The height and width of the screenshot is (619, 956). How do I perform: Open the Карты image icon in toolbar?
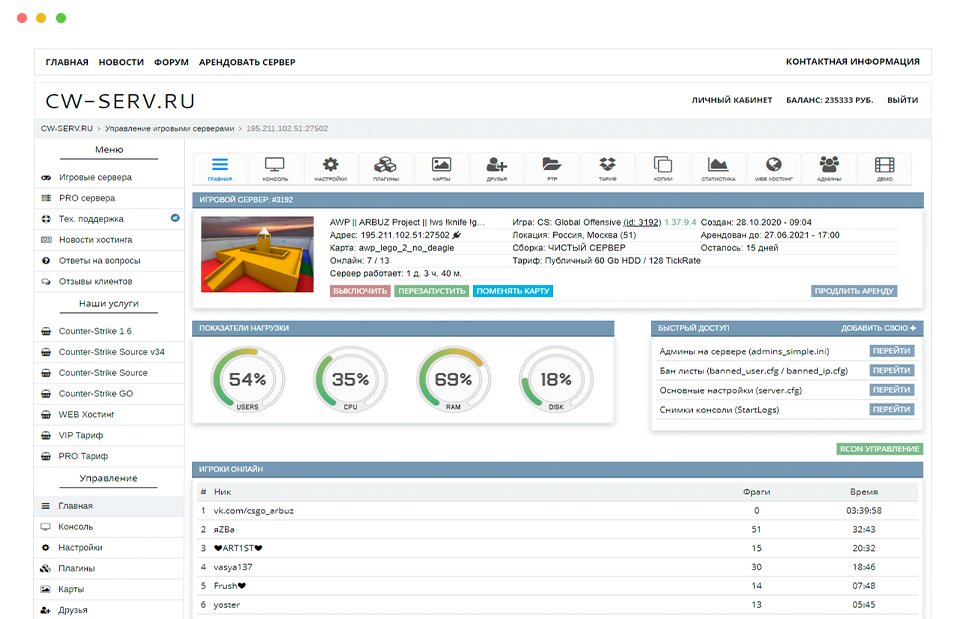441,168
